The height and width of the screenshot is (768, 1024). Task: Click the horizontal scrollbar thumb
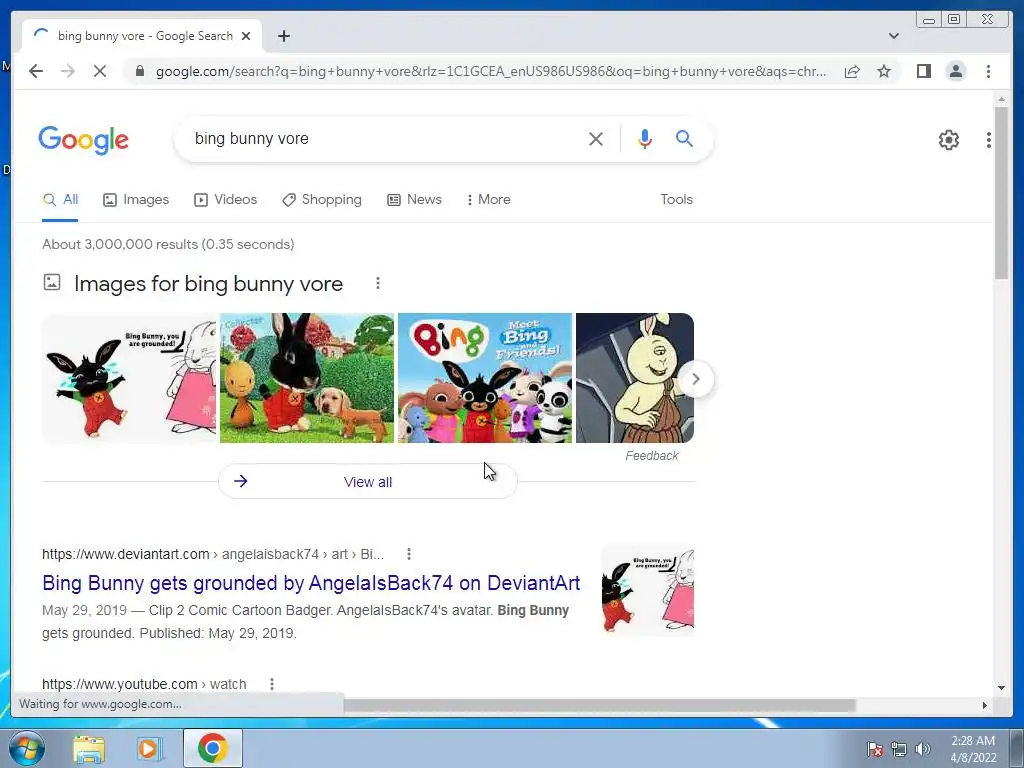(x=600, y=705)
